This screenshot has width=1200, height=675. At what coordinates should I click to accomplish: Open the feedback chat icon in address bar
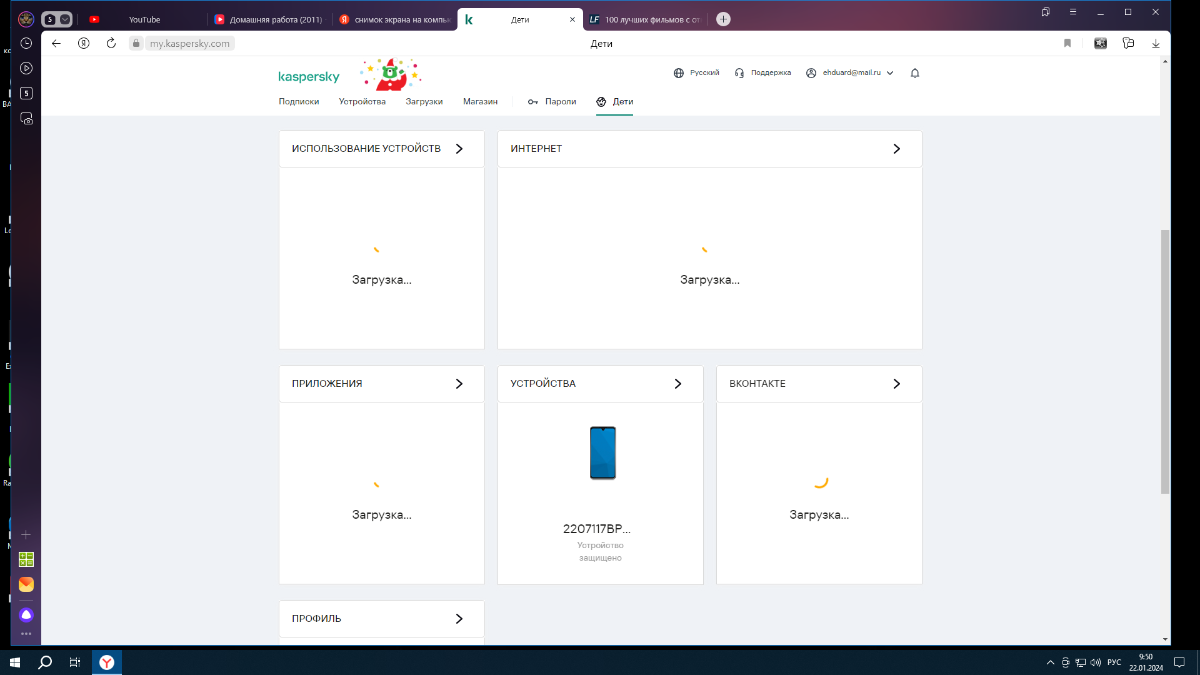coord(1128,43)
